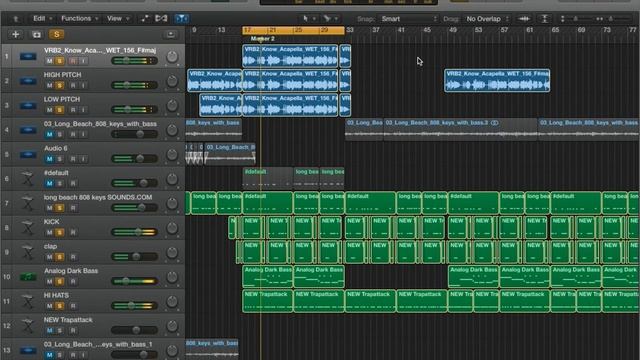Viewport: 640px width, 360px height.
Task: Select the Audio 6 track name
Action: (x=56, y=149)
